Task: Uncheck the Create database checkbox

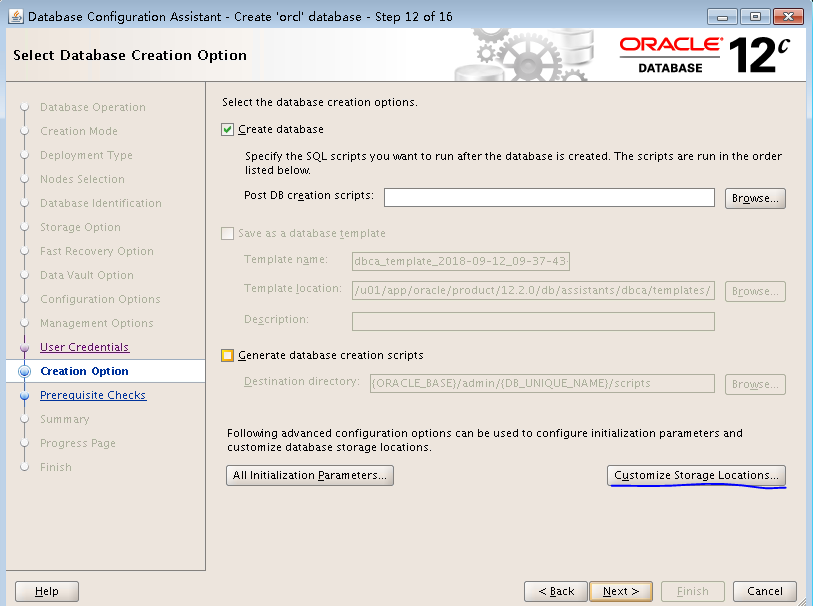Action: 227,130
